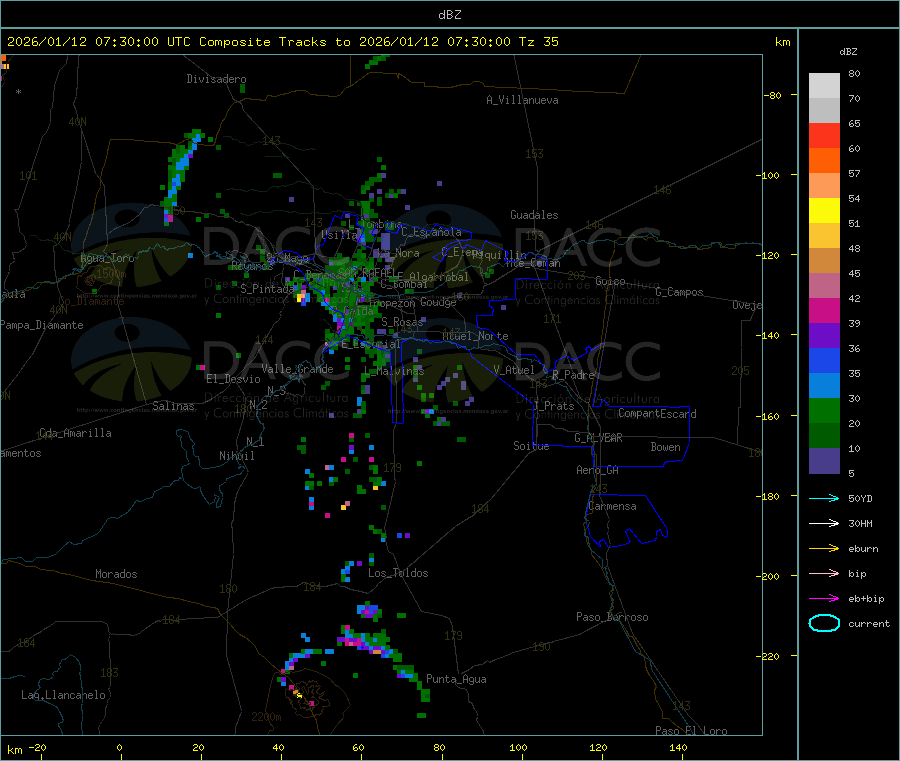Image resolution: width=900 pixels, height=761 pixels.
Task: Click the Divisadero place label
Action: [216, 79]
